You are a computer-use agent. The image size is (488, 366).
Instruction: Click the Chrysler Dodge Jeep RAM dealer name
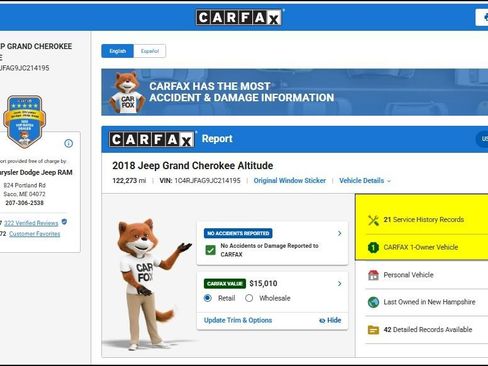click(36, 172)
